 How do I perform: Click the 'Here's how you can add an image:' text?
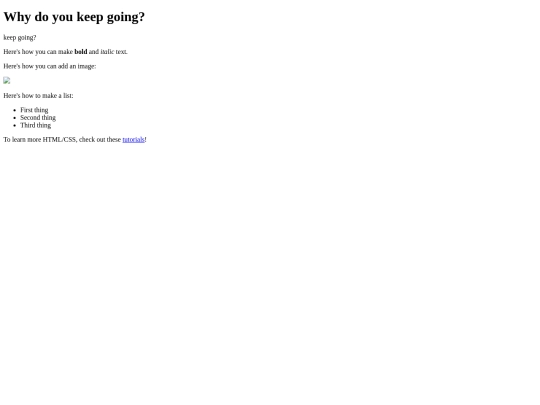point(50,66)
